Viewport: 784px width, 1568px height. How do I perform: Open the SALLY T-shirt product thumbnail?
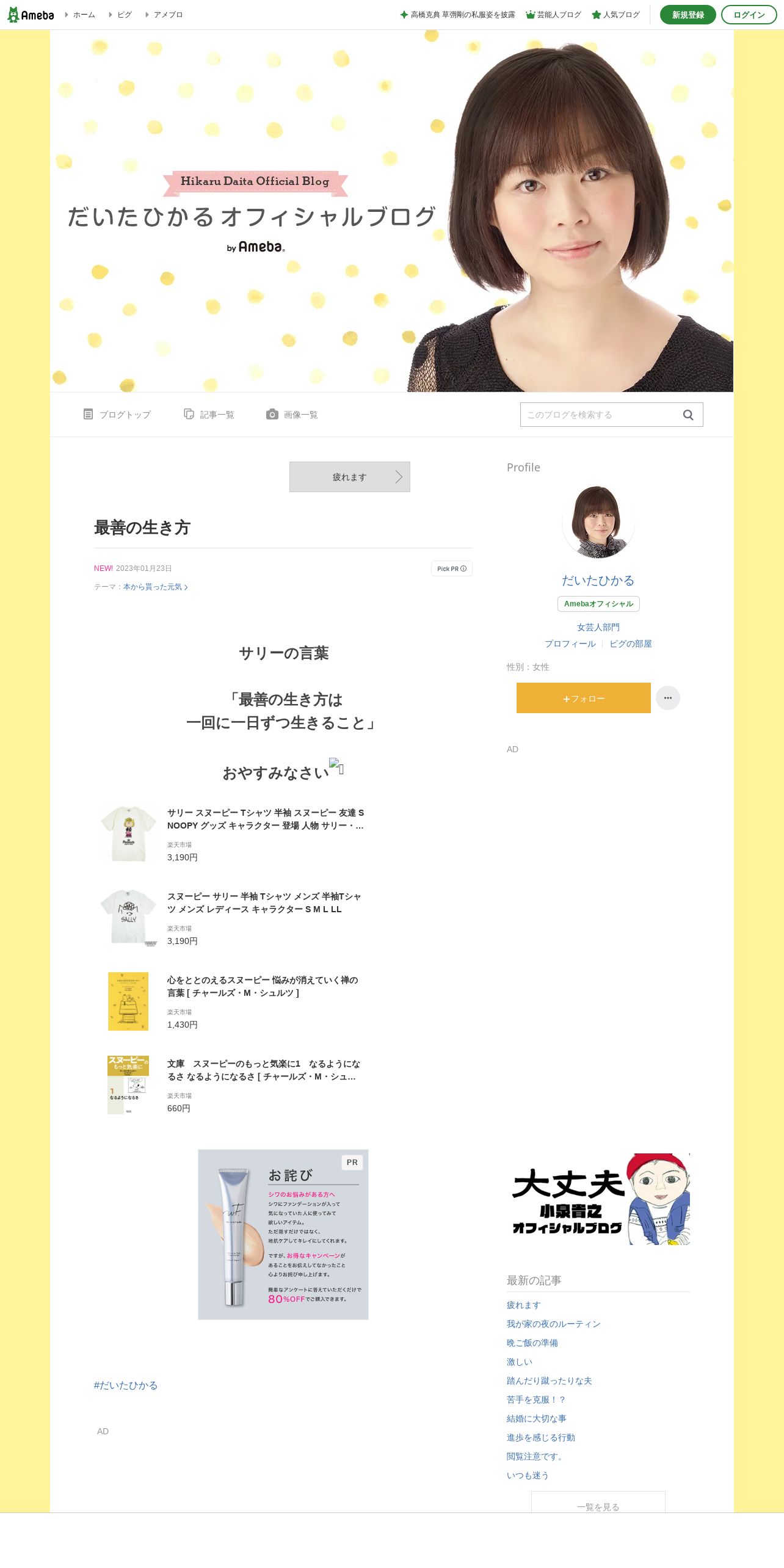[128, 918]
